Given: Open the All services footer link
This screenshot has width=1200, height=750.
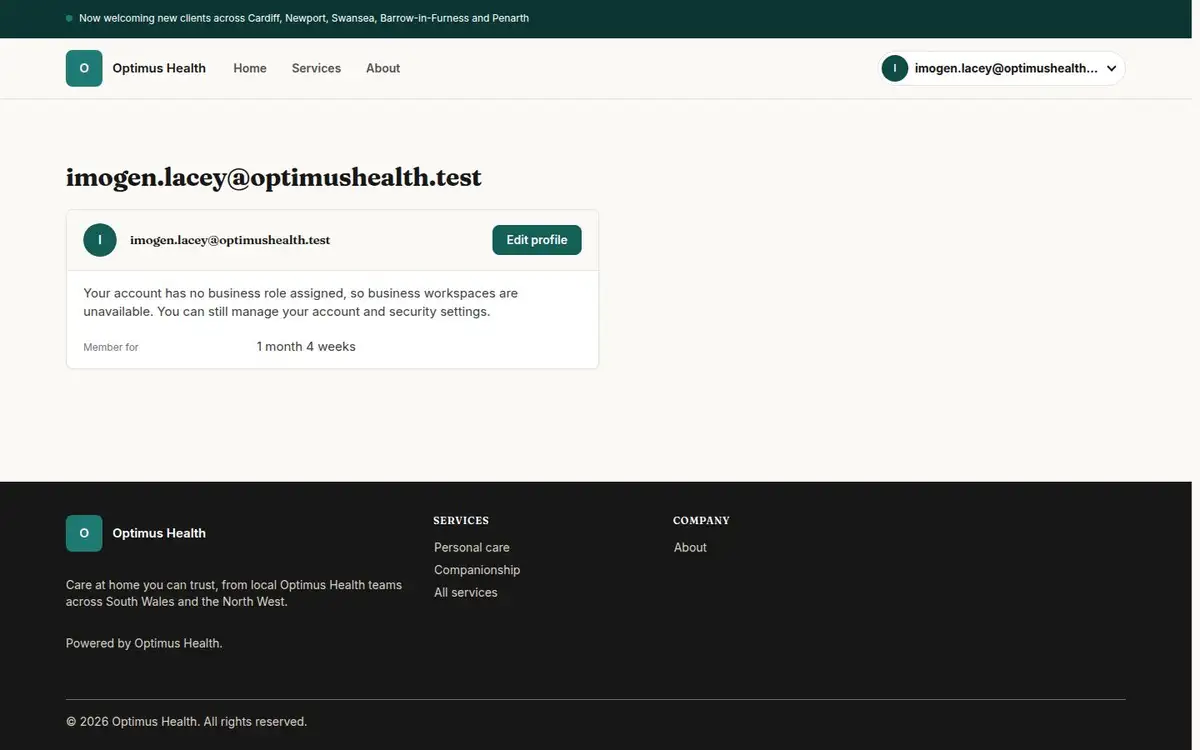Looking at the screenshot, I should coord(466,592).
